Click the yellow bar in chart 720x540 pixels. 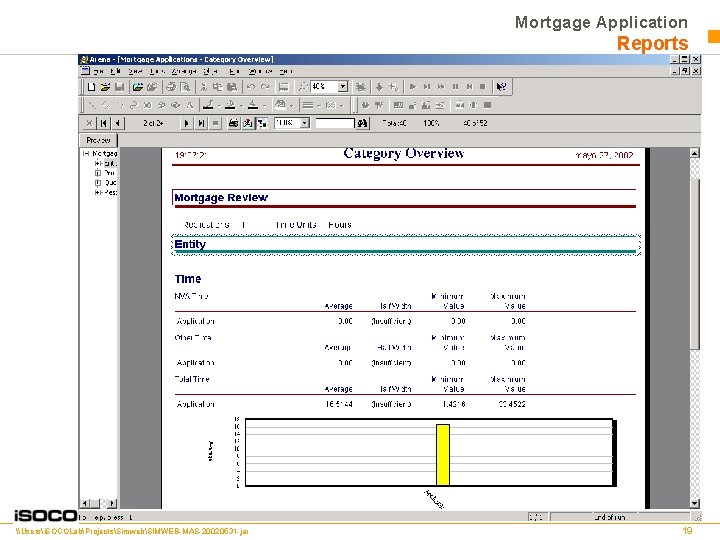pos(443,455)
